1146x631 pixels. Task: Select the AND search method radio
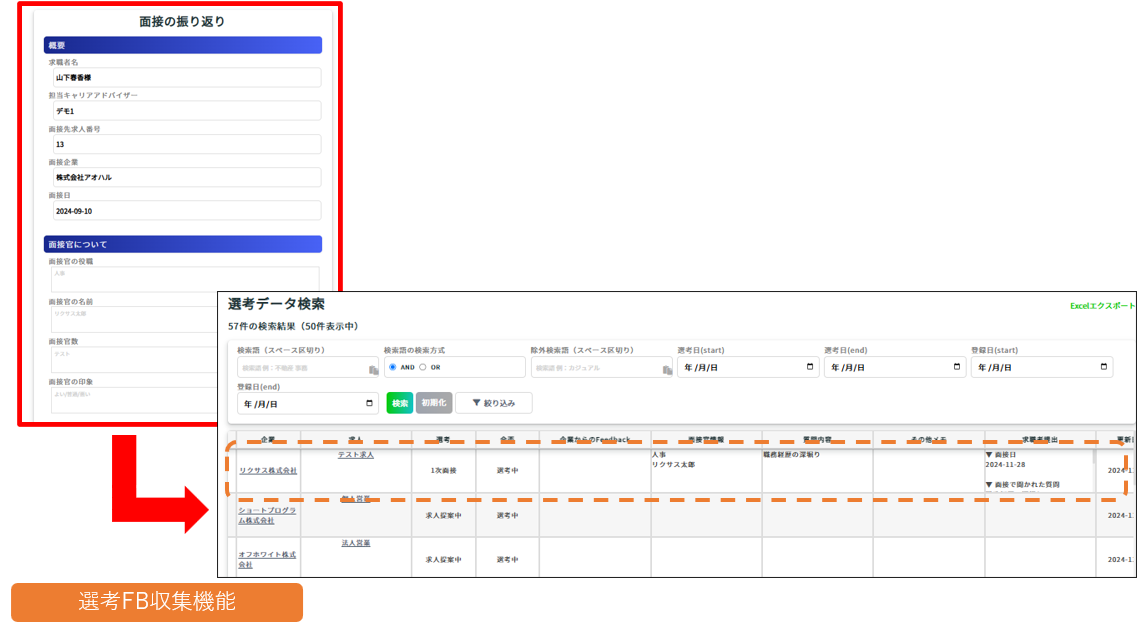(393, 367)
